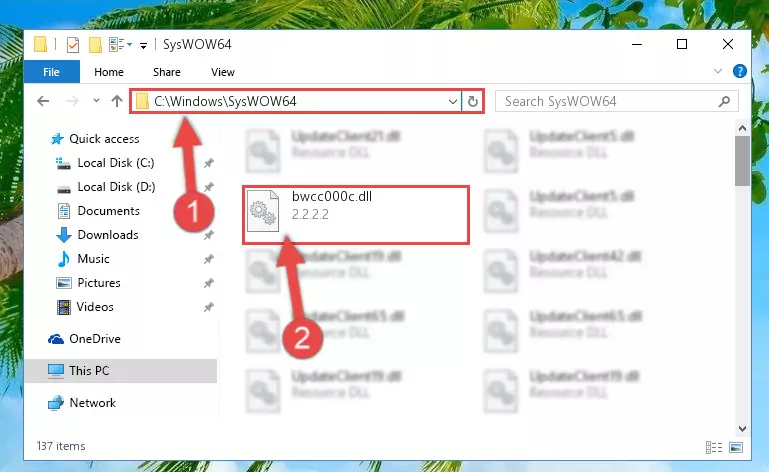
Task: Open the Music folder in the sidebar
Action: coord(93,259)
